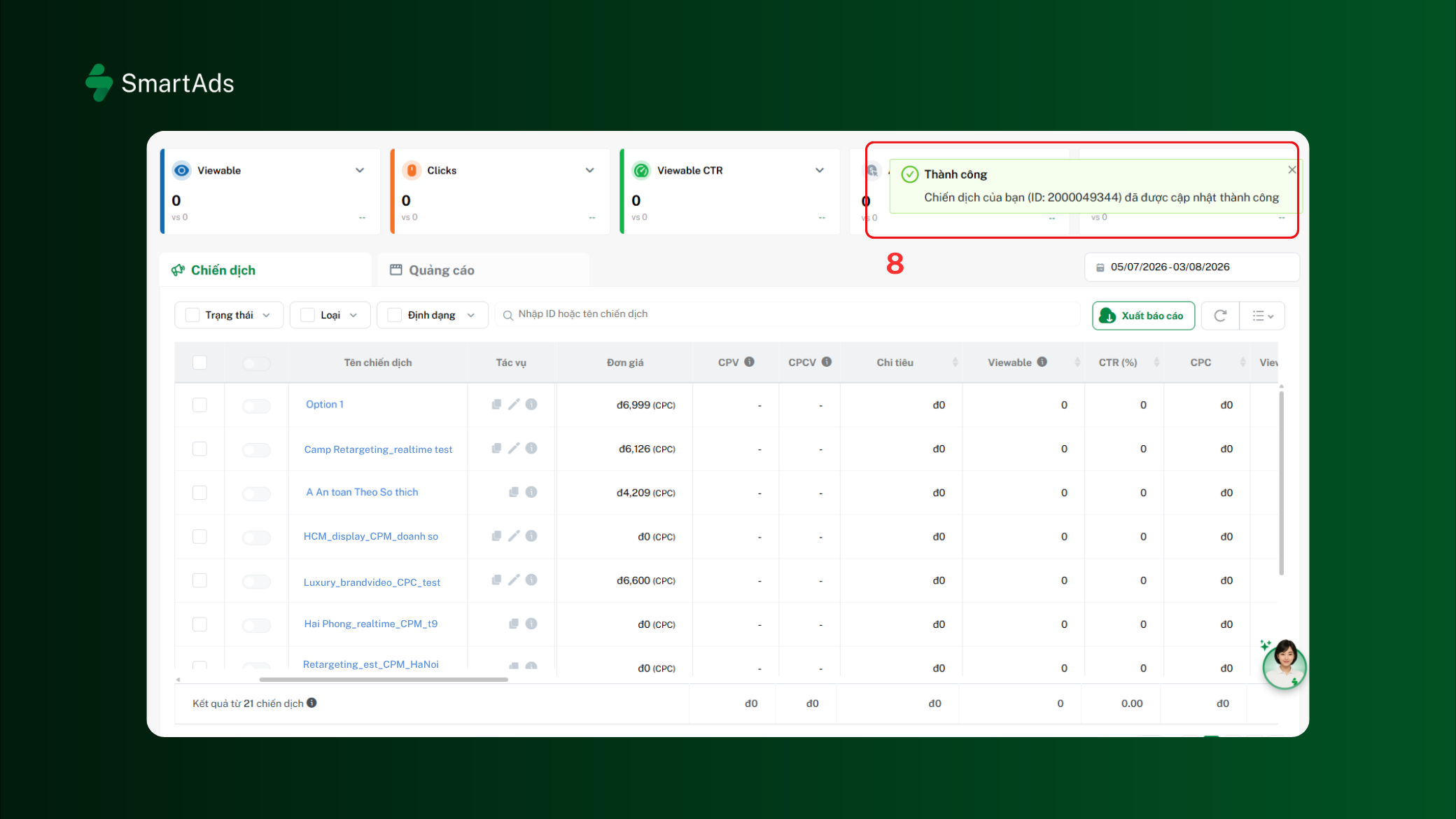Open A An toan Theo So thich link
This screenshot has width=1456, height=819.
(x=362, y=492)
